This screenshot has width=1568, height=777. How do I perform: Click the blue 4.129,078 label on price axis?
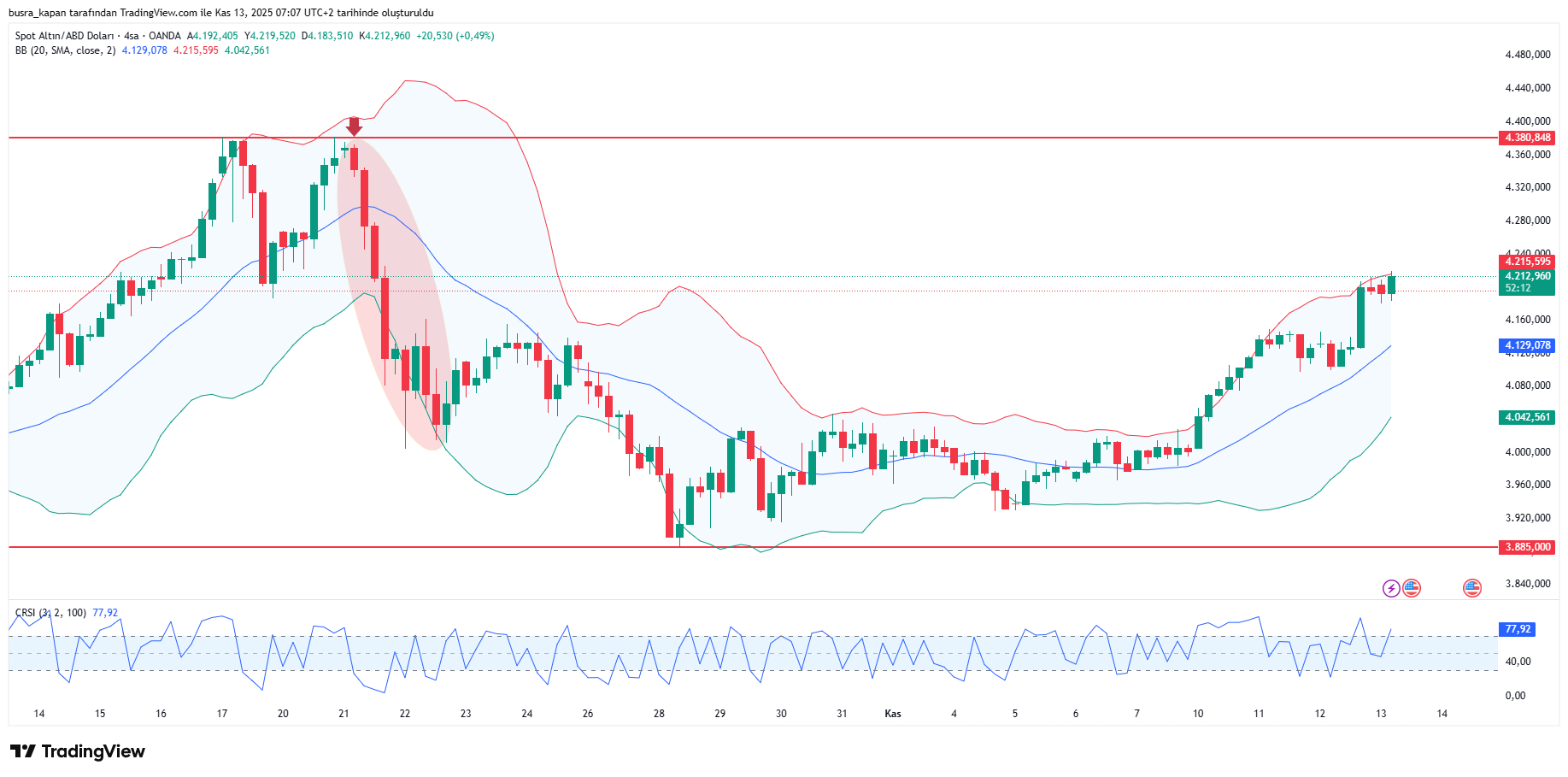pos(1527,345)
